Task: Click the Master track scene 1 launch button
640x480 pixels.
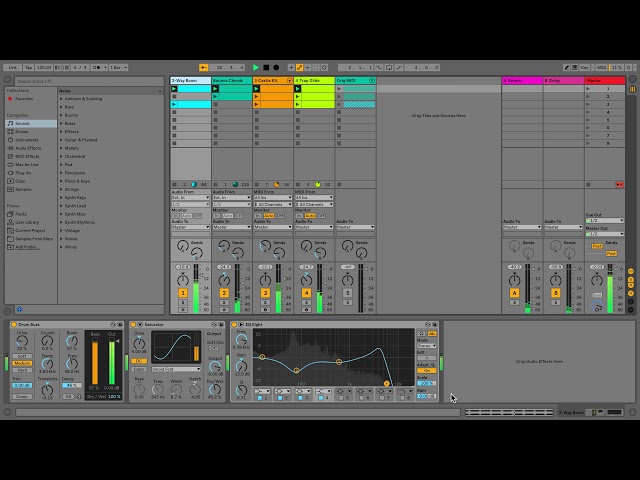Action: point(589,88)
